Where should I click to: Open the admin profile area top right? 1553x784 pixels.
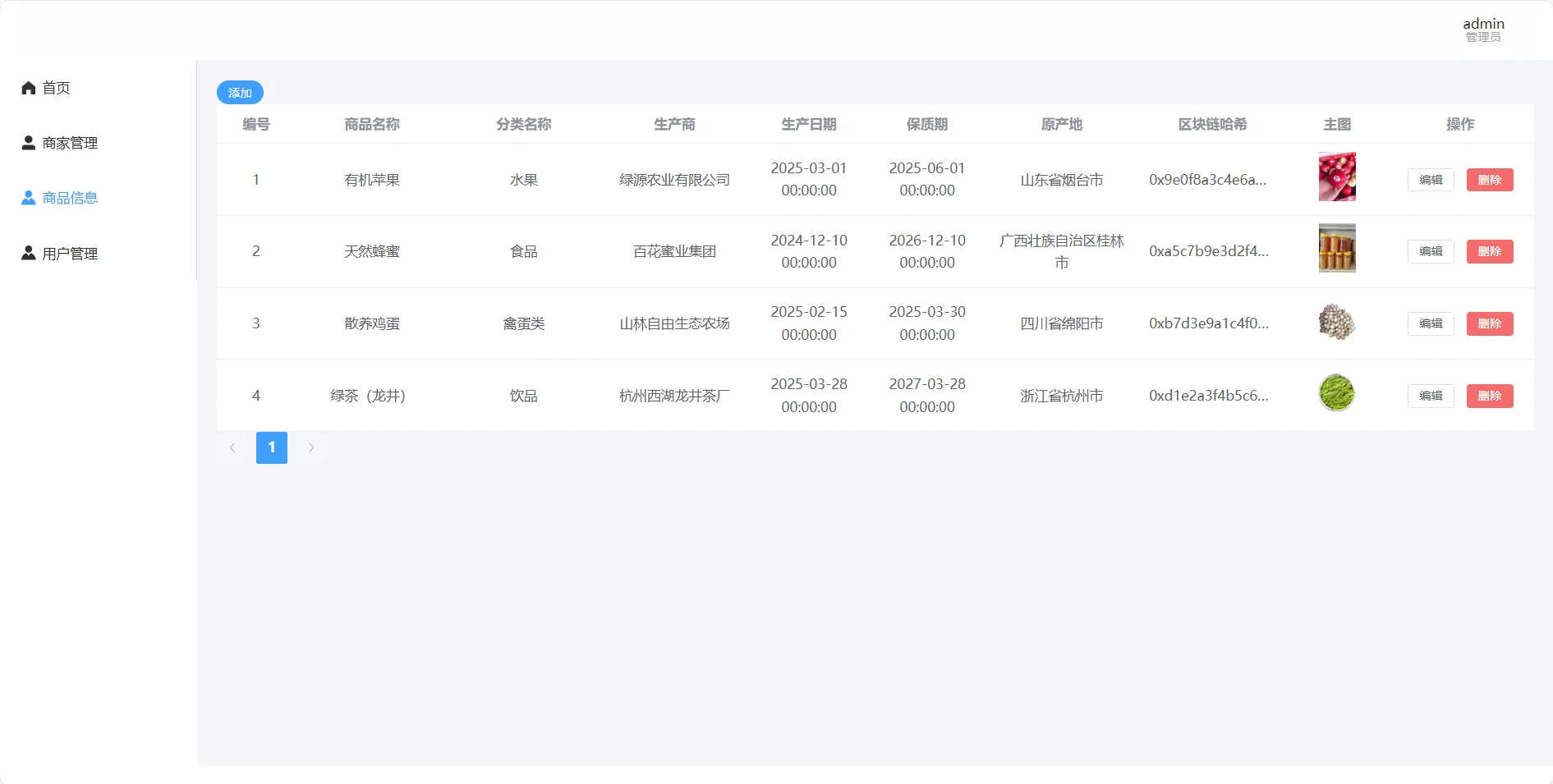pyautogui.click(x=1483, y=27)
